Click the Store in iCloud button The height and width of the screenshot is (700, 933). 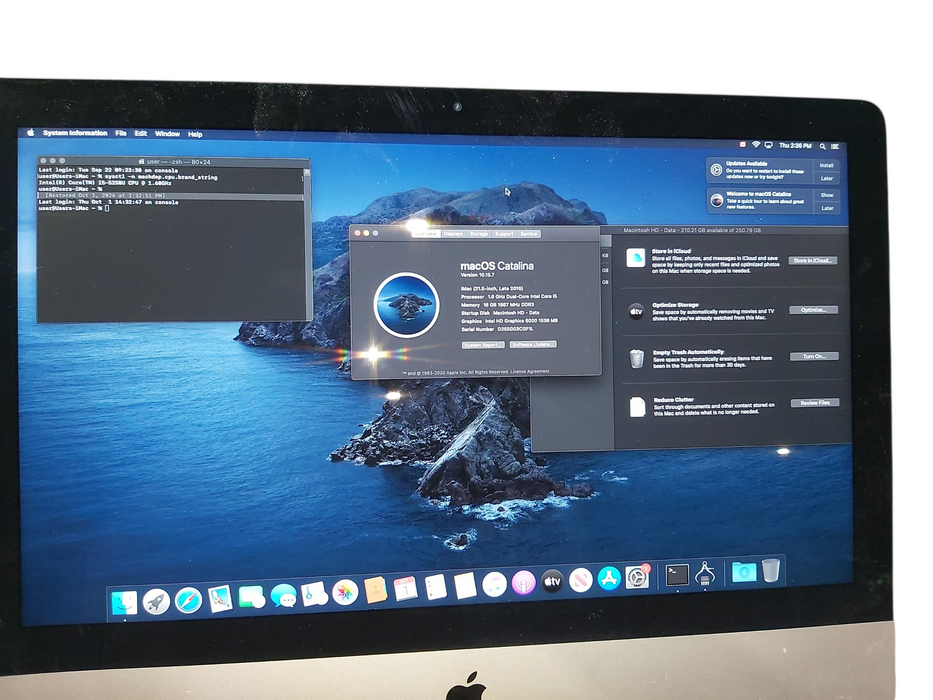pos(813,261)
